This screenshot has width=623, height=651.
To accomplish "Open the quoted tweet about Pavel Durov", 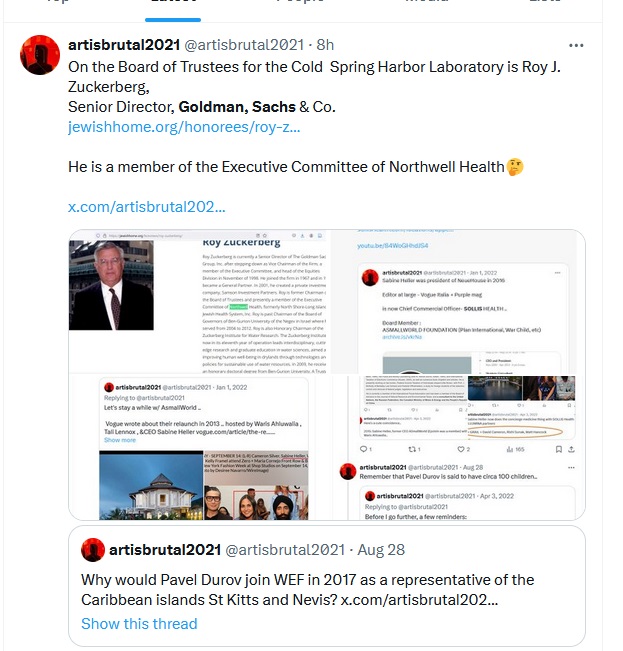I will [x=327, y=586].
